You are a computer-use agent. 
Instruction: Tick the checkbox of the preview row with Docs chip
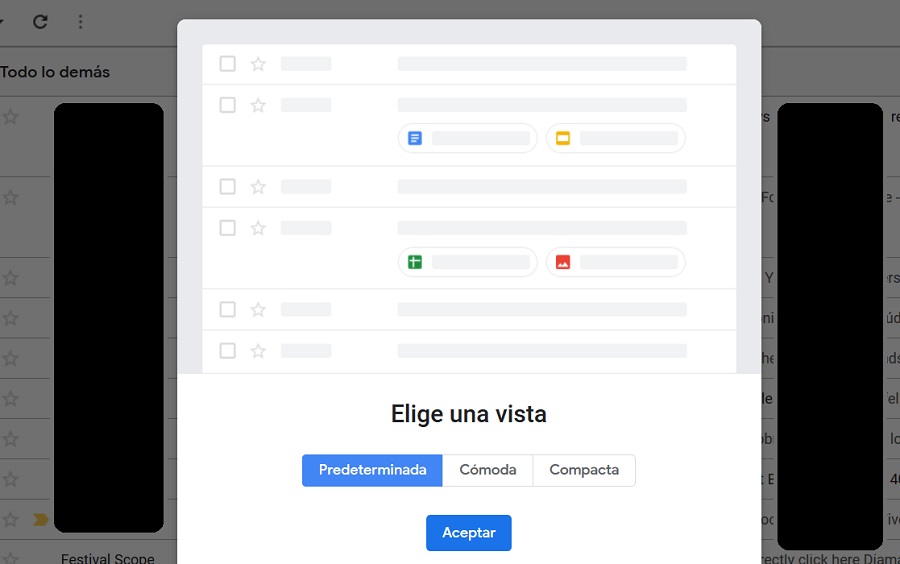pos(227,105)
